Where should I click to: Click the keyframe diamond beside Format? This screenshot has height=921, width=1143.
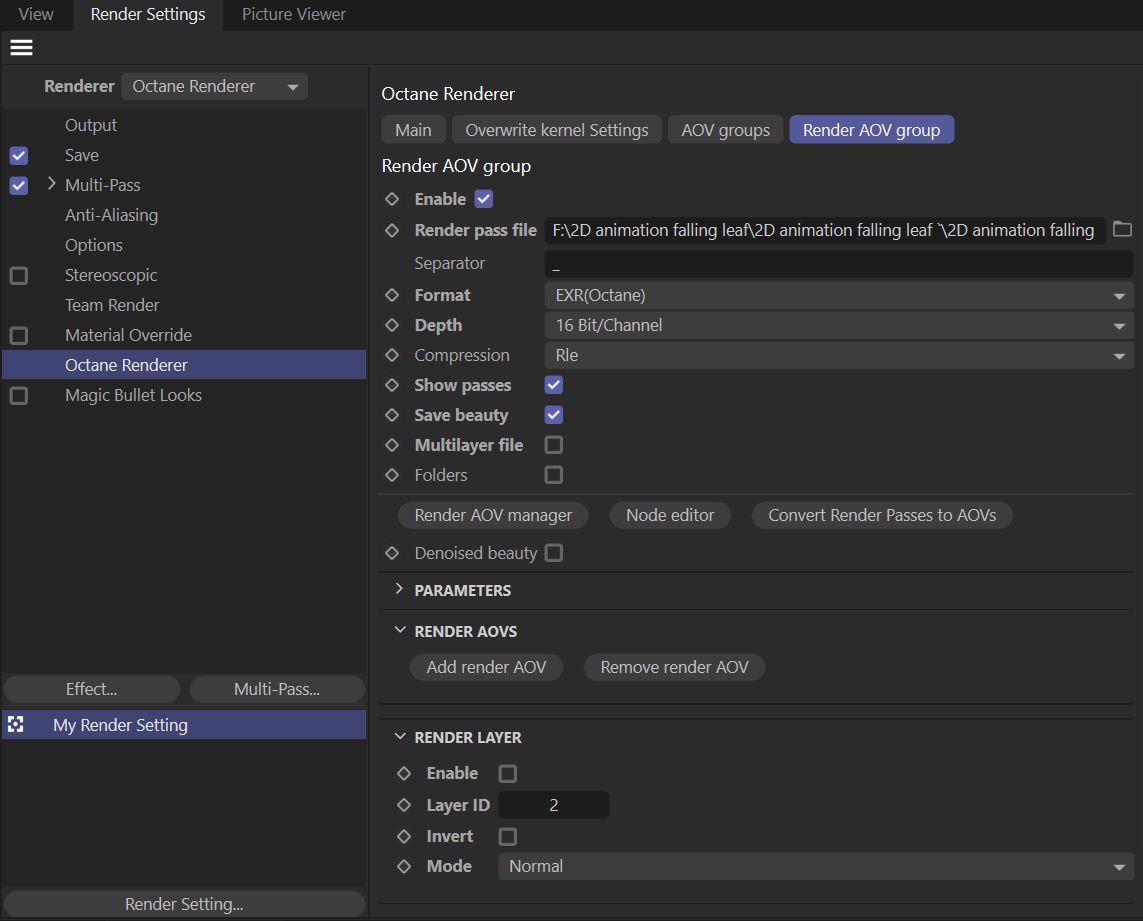click(392, 295)
